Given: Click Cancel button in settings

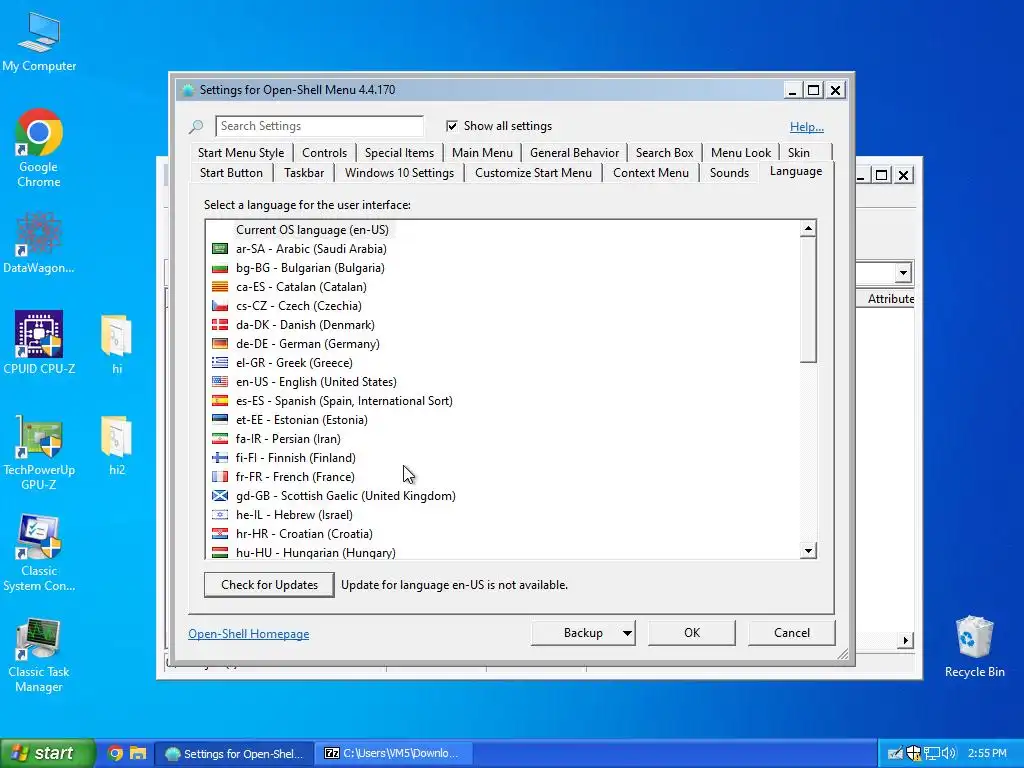Looking at the screenshot, I should point(792,633).
